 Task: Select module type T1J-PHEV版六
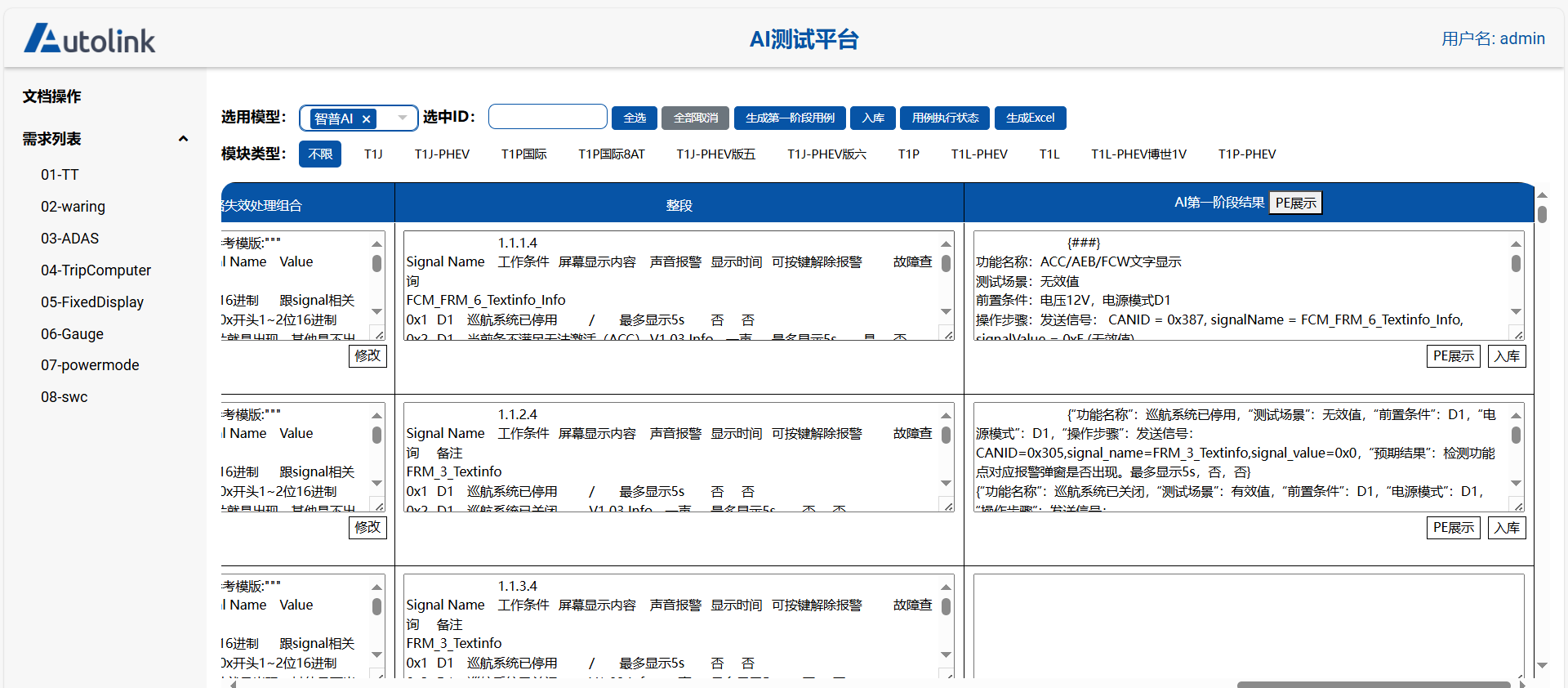click(x=826, y=154)
